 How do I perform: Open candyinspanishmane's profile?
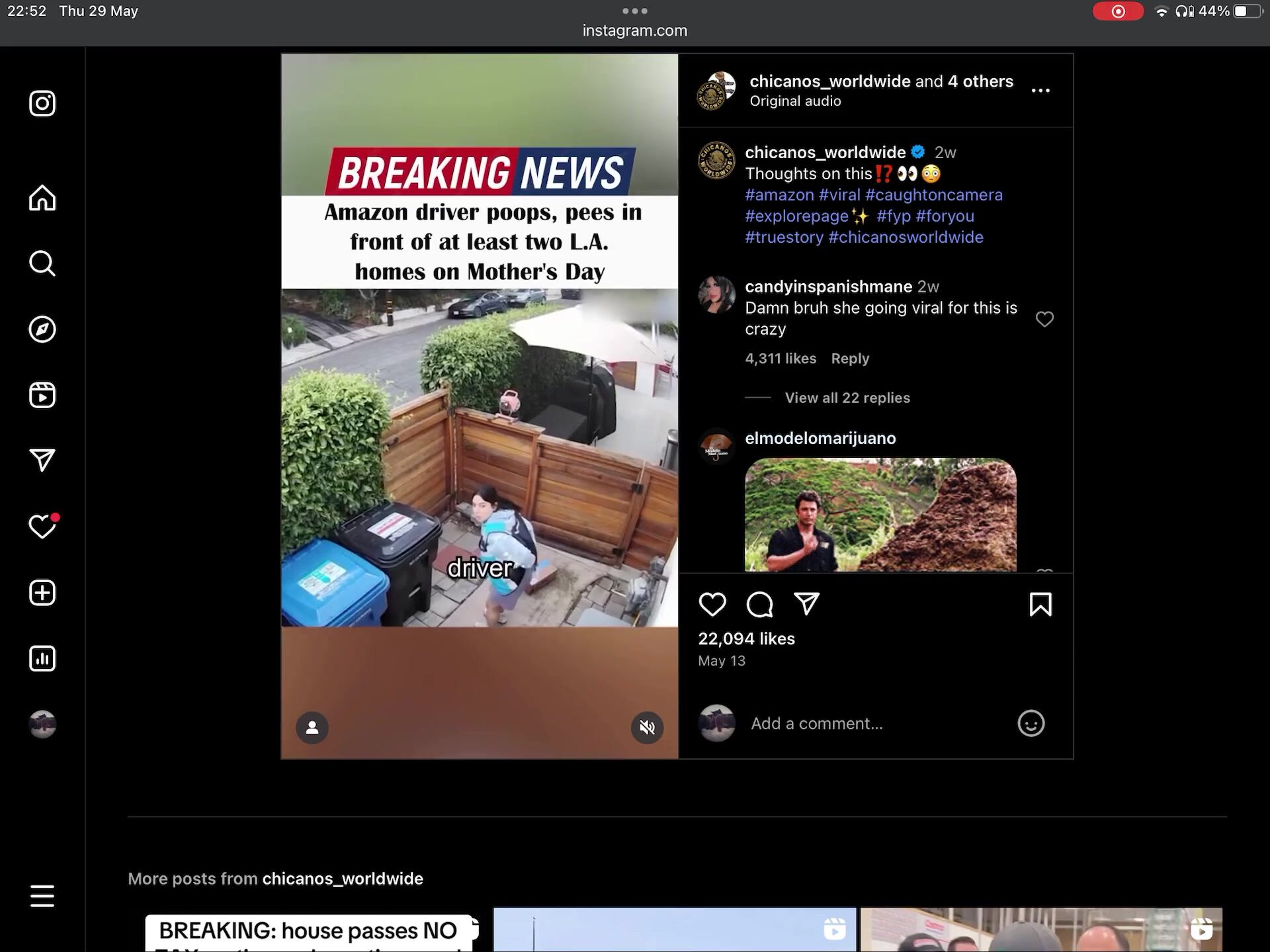pos(828,286)
